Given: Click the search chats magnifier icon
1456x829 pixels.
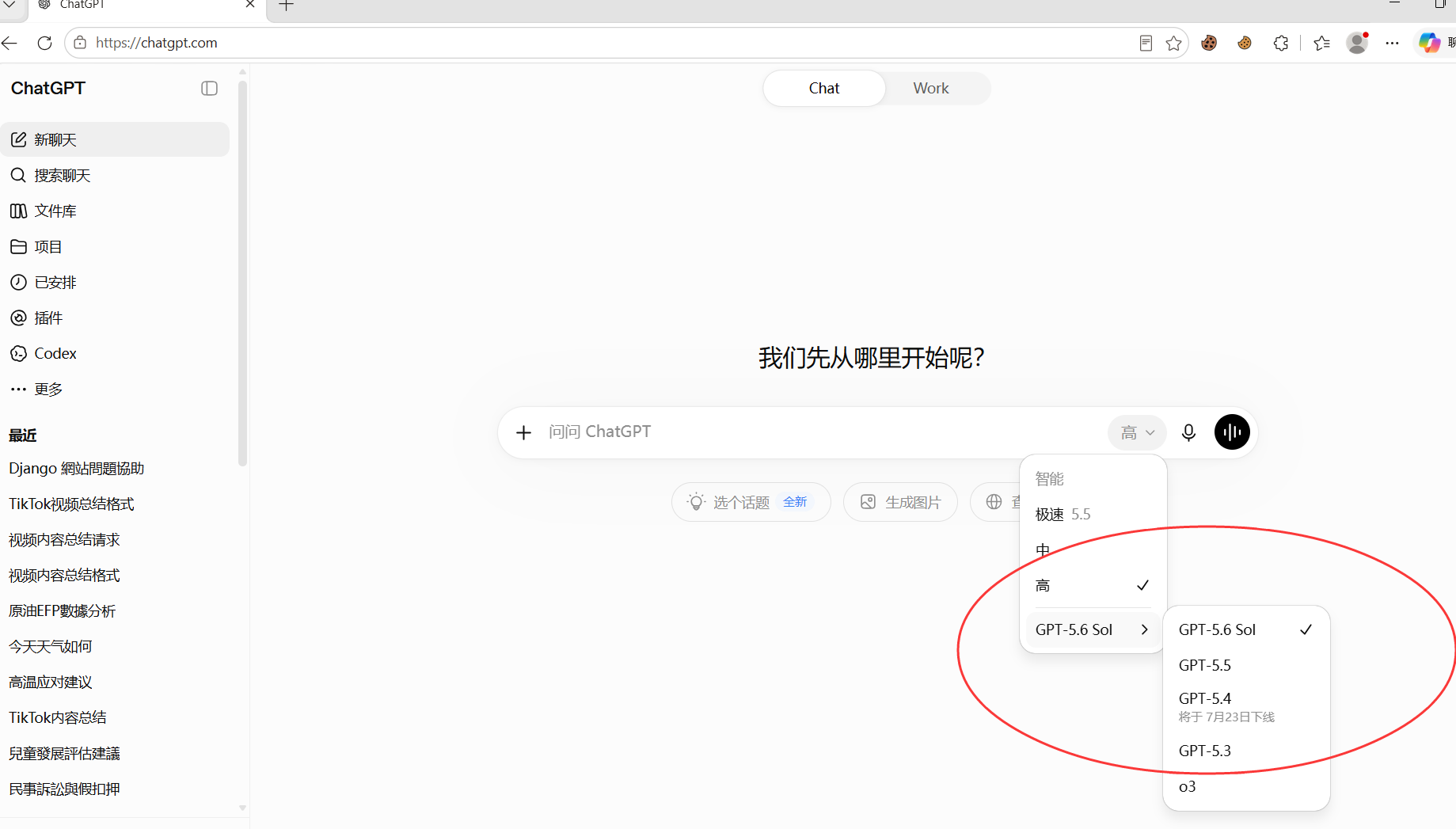Looking at the screenshot, I should 18,175.
